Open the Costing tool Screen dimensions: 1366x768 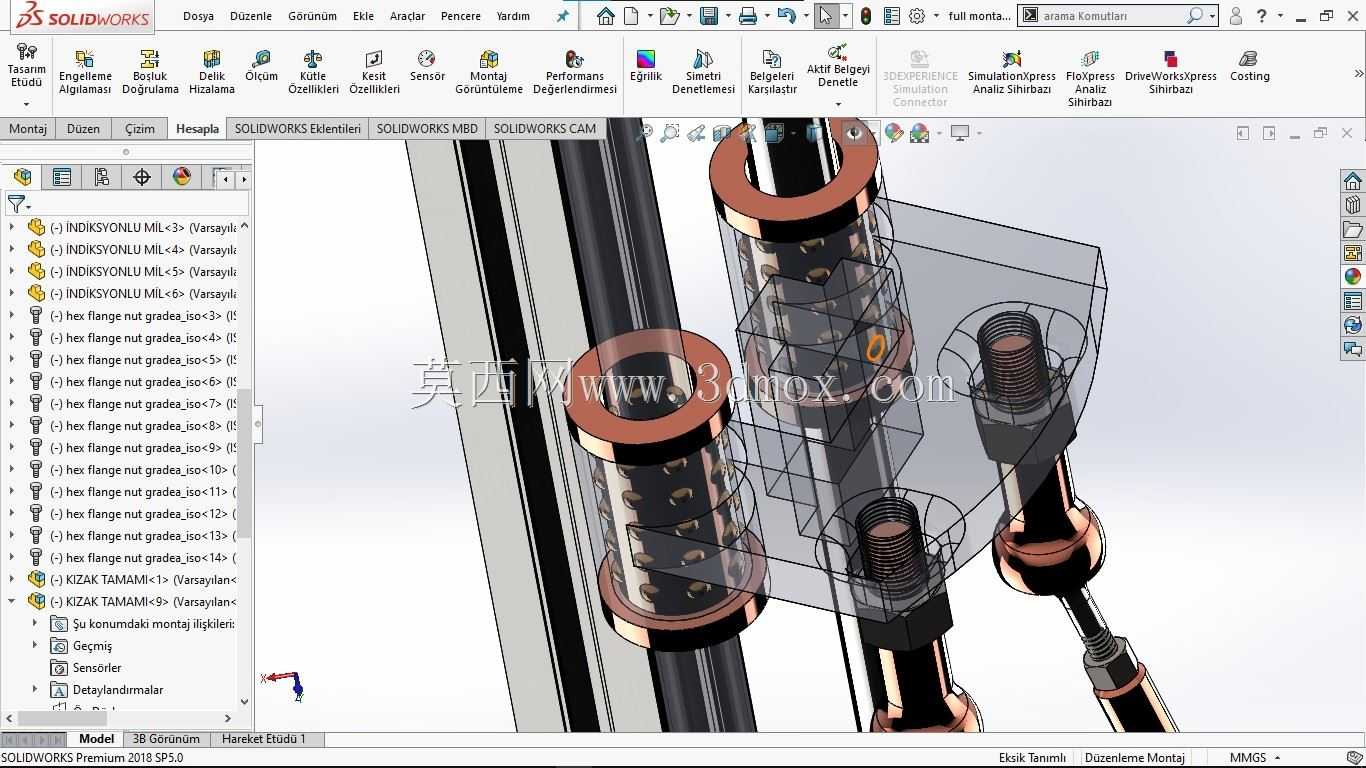pos(1249,66)
